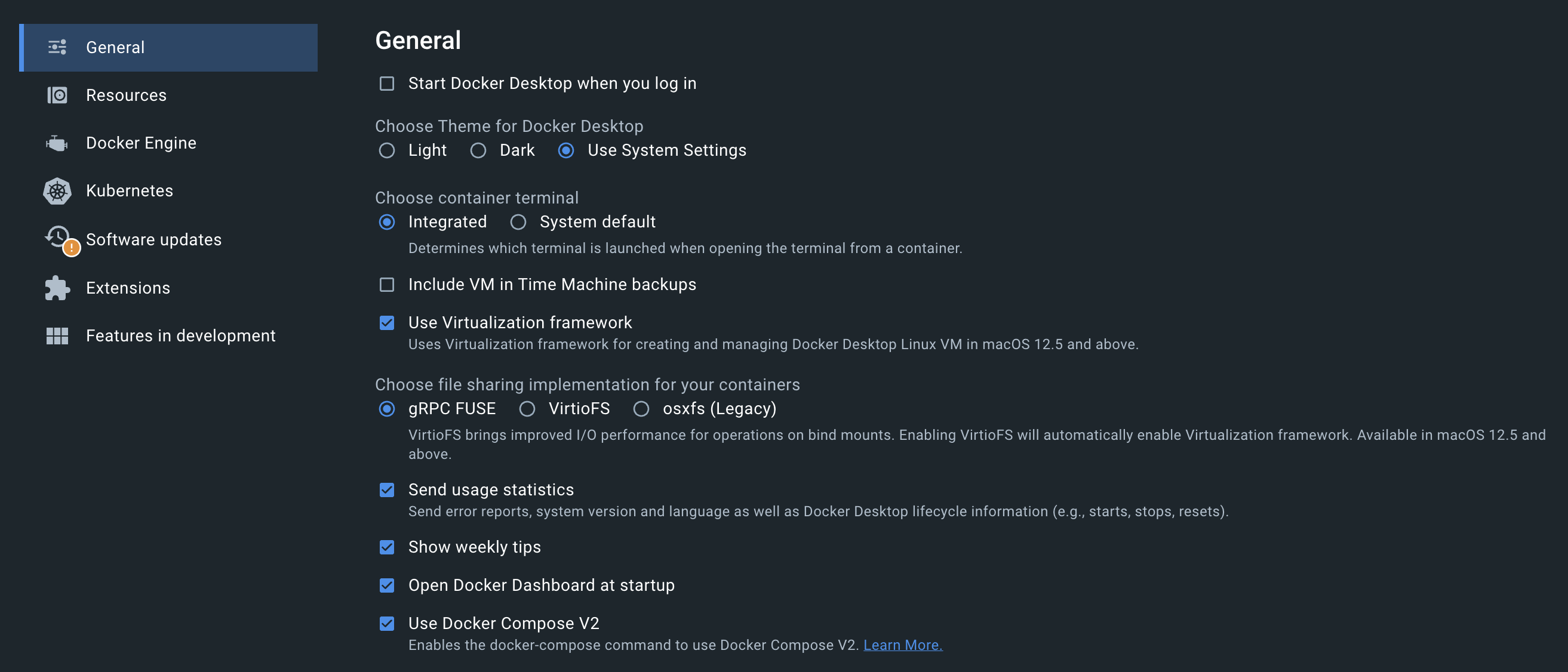Click the Extensions puzzle piece icon

pyautogui.click(x=57, y=288)
